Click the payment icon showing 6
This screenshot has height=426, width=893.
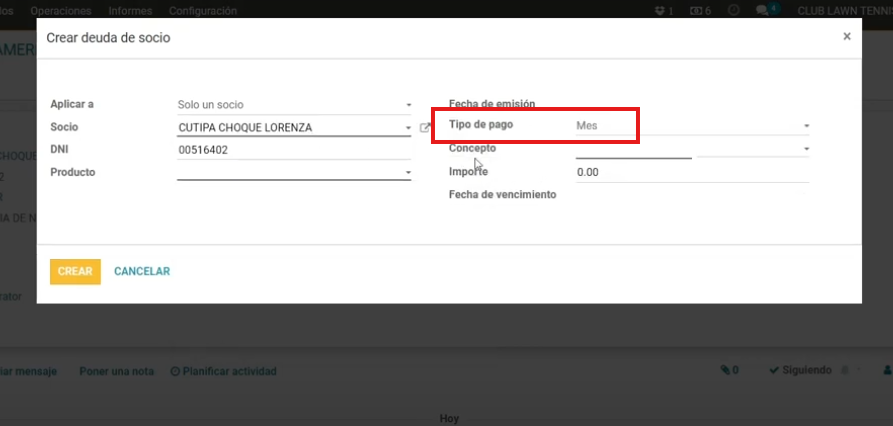pyautogui.click(x=700, y=11)
